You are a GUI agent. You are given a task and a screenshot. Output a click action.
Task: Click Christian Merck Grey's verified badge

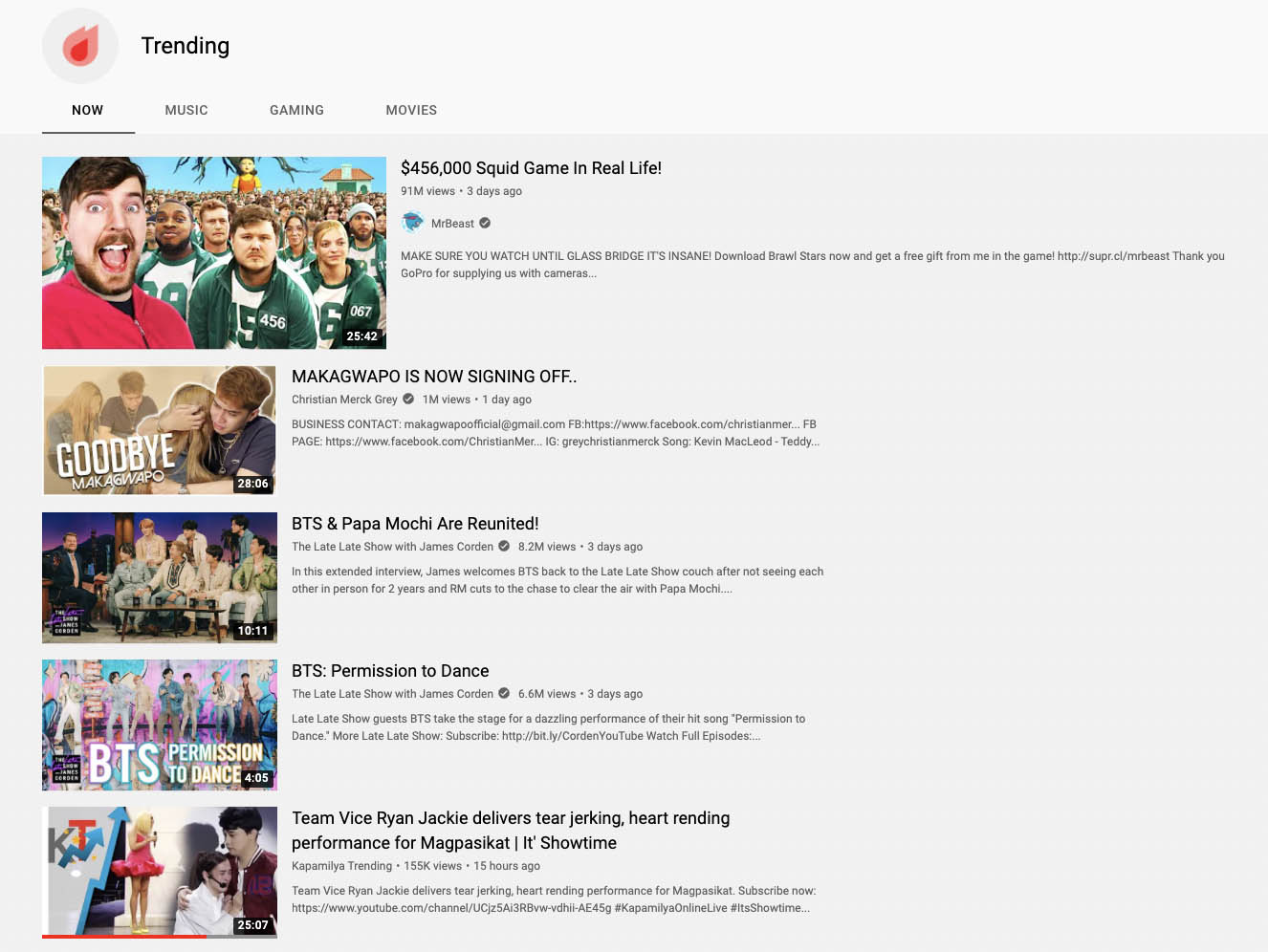tap(408, 399)
